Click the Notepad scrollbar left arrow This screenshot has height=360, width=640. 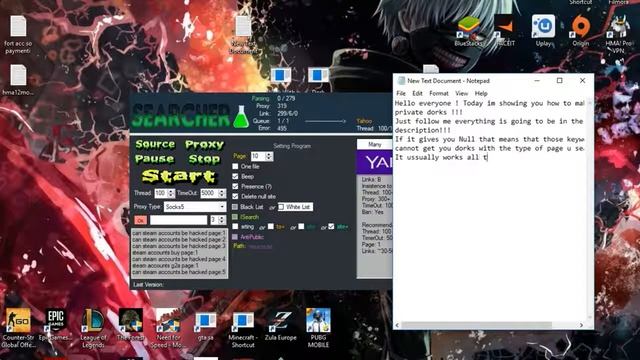pos(398,325)
